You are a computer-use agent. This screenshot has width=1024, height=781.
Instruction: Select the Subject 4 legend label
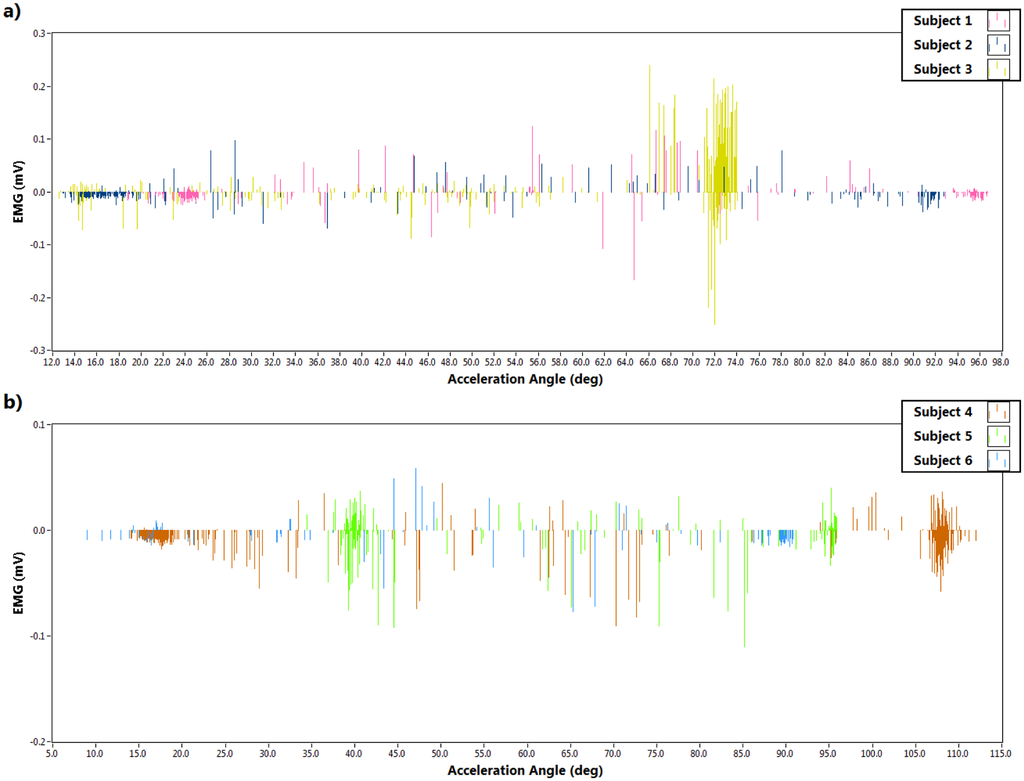point(943,411)
